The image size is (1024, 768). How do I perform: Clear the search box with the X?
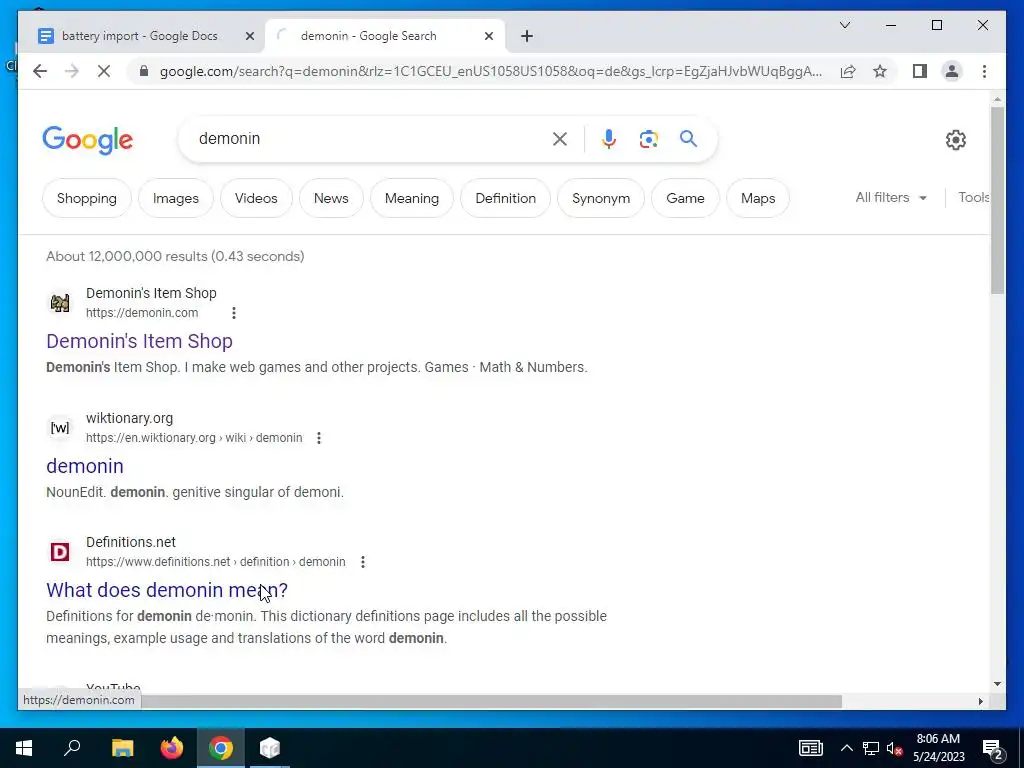(560, 138)
